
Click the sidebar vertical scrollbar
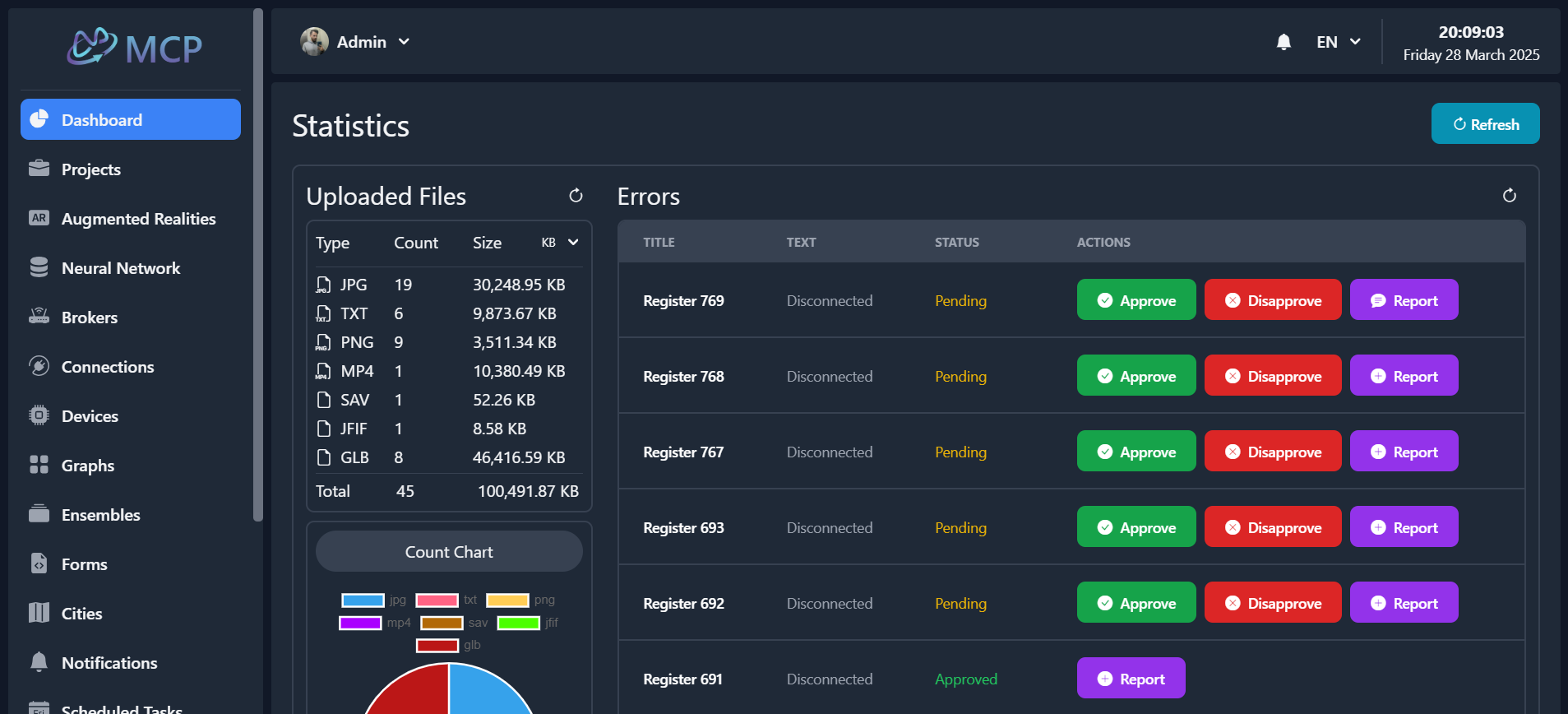[258, 263]
